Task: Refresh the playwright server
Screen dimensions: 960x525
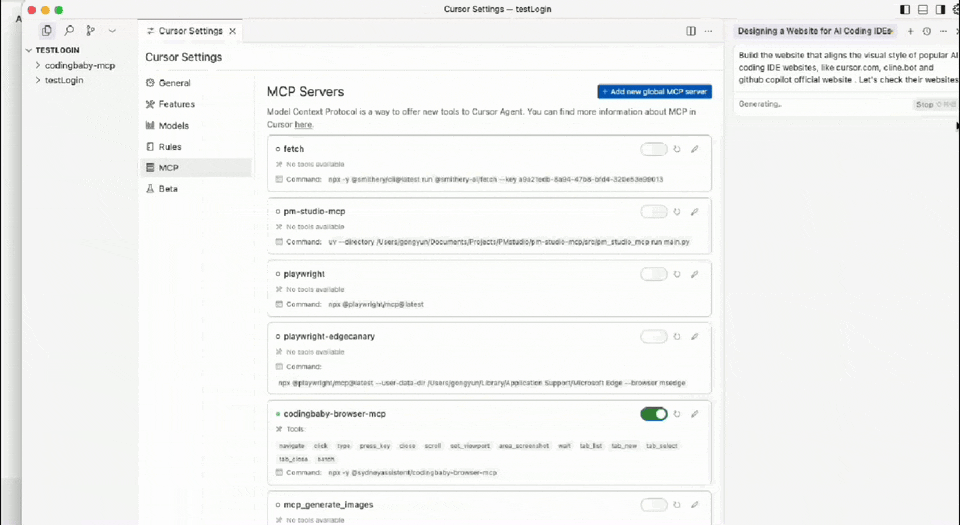Action: click(x=677, y=274)
